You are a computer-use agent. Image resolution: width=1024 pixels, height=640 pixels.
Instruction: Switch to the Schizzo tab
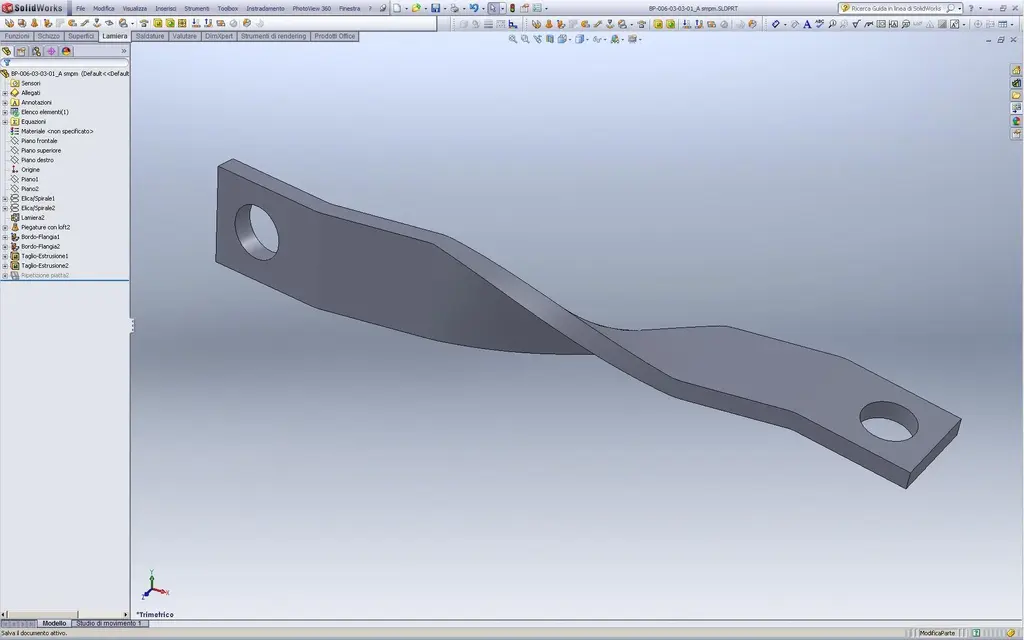click(48, 36)
